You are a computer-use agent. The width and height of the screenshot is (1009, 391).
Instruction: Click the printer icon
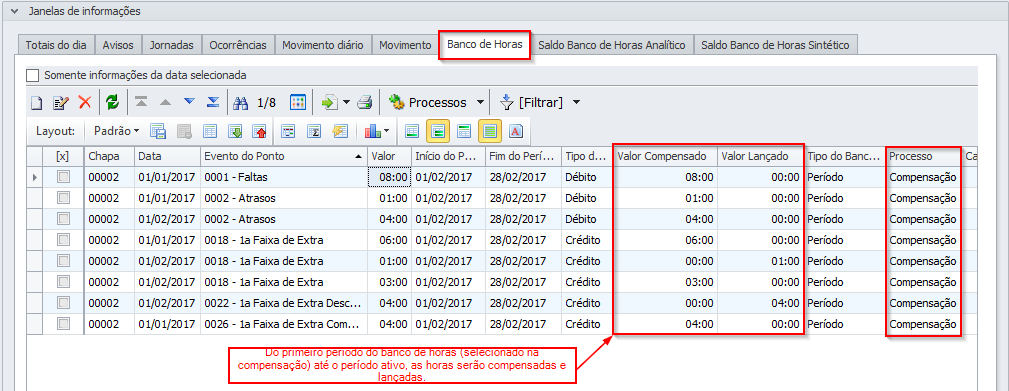pyautogui.click(x=365, y=102)
